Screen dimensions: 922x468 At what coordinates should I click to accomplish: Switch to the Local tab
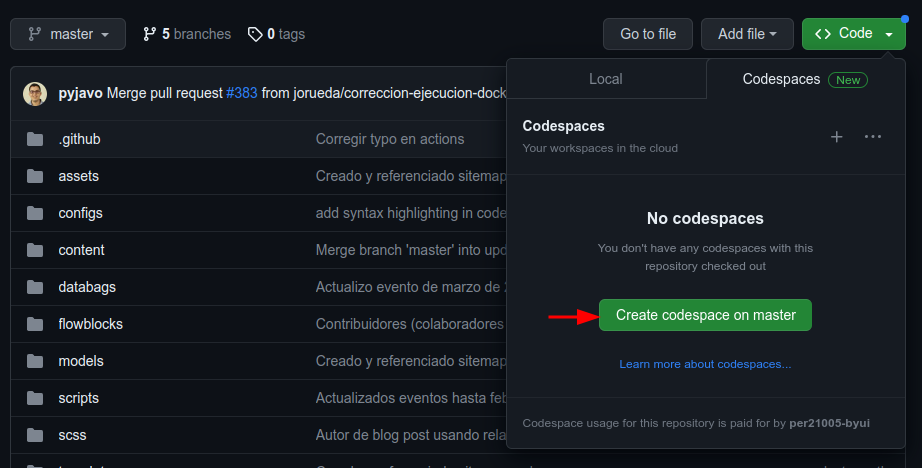606,79
